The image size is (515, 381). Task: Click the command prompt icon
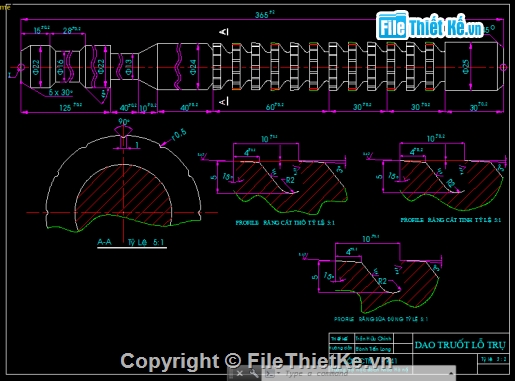pos(269,374)
